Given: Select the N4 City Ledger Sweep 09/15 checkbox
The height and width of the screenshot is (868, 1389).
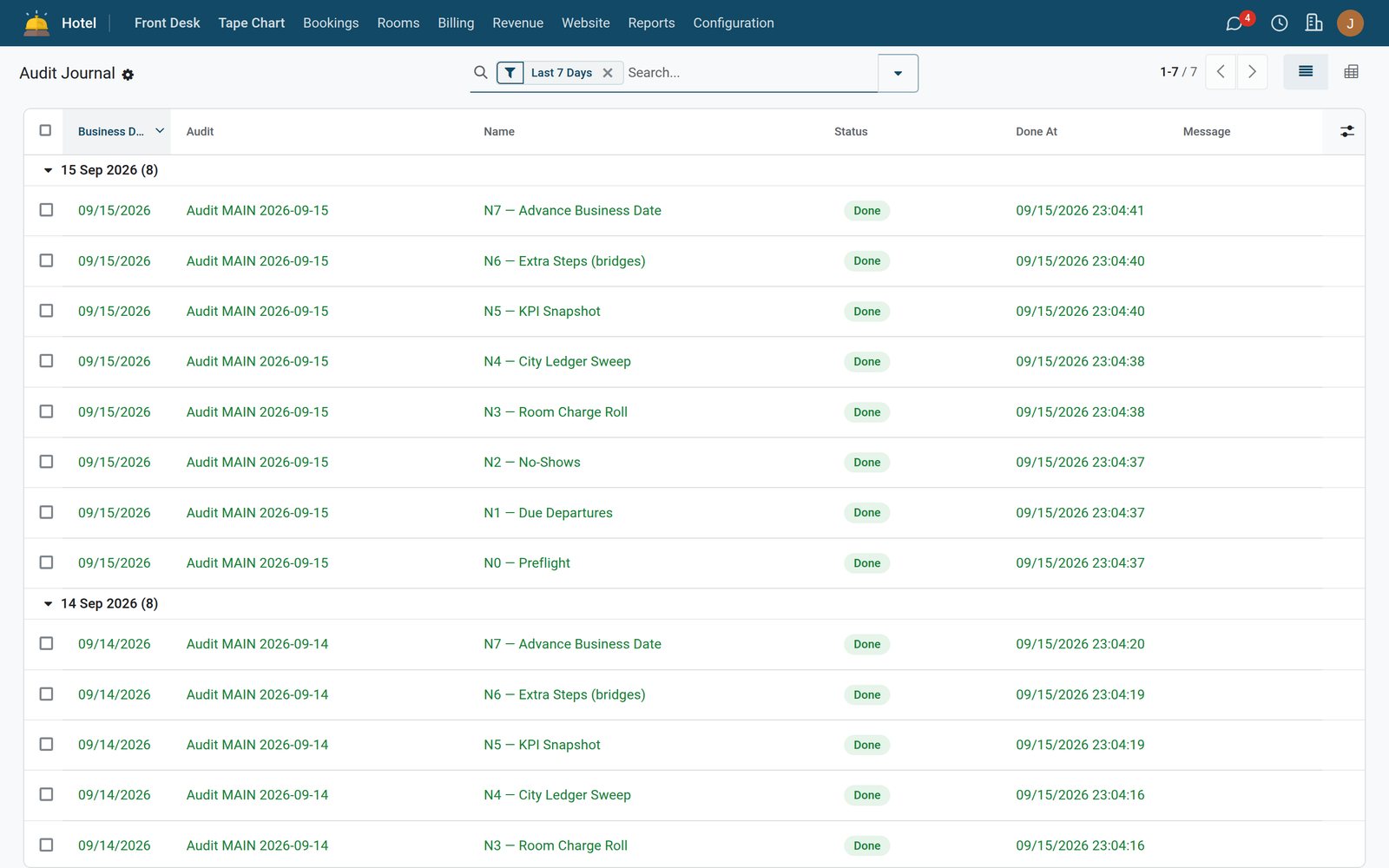Looking at the screenshot, I should coord(46,361).
